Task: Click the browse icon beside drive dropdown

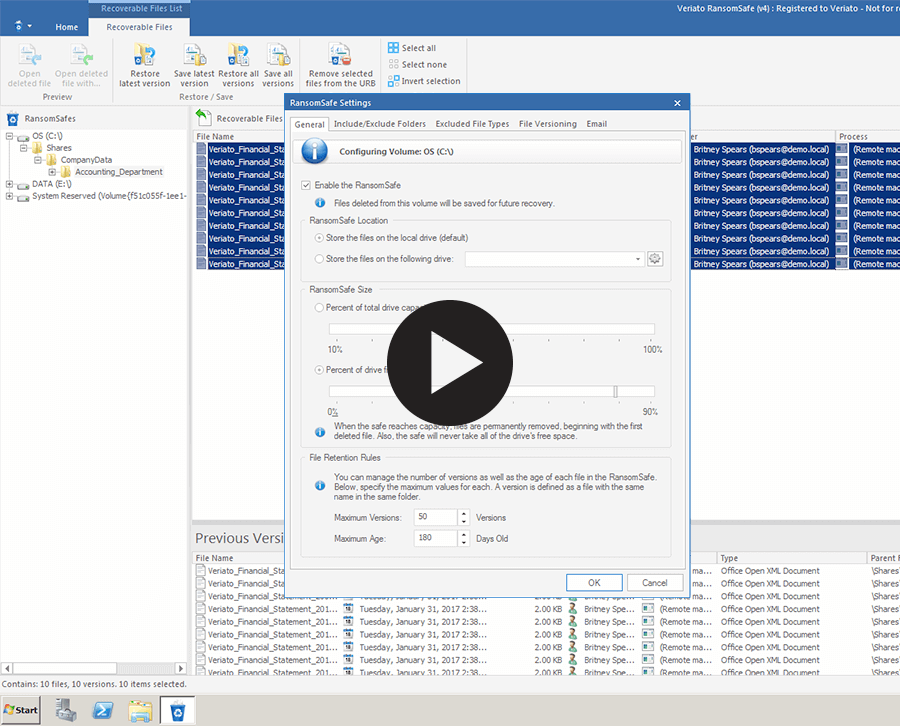Action: pos(655,259)
